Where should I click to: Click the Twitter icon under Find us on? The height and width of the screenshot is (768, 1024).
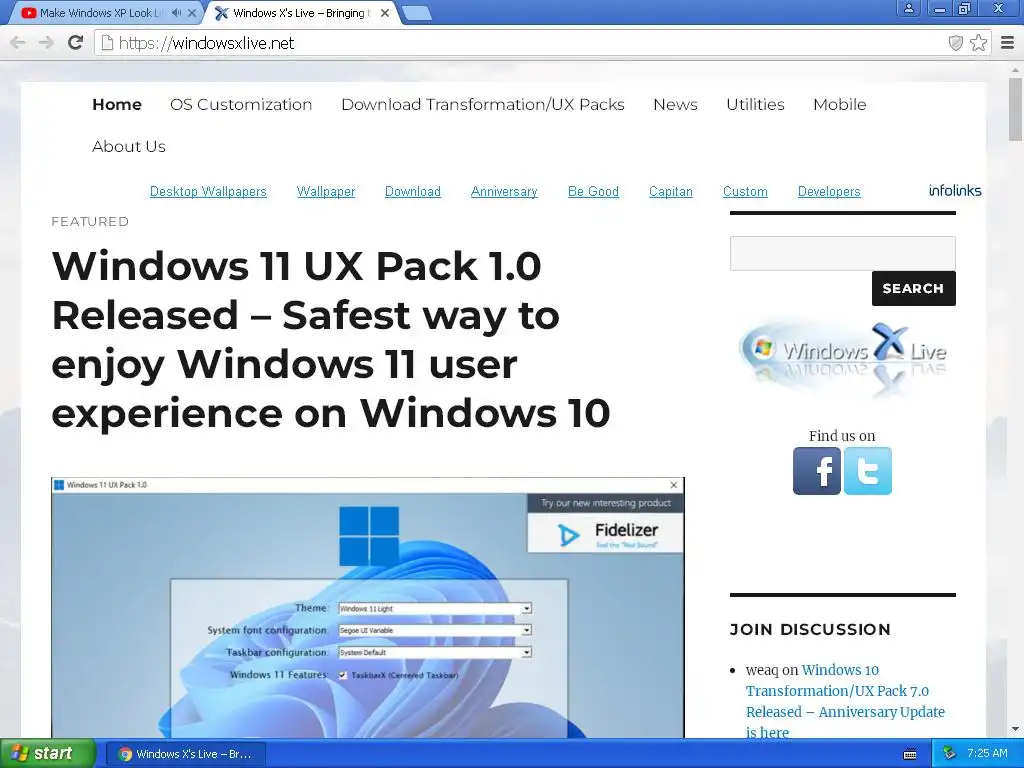[x=868, y=471]
